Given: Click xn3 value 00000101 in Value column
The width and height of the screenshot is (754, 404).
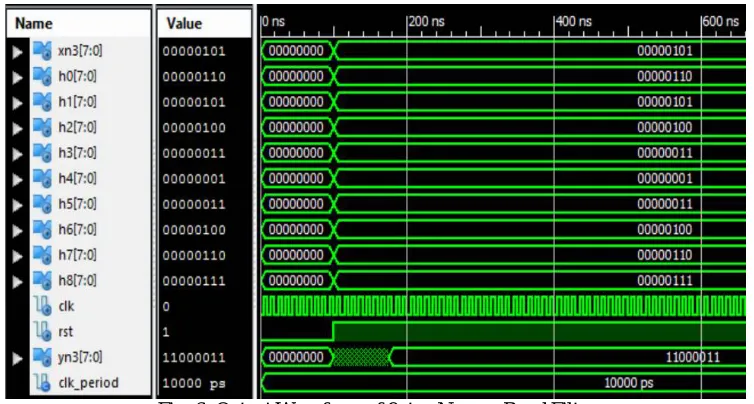Looking at the screenshot, I should 194,51.
